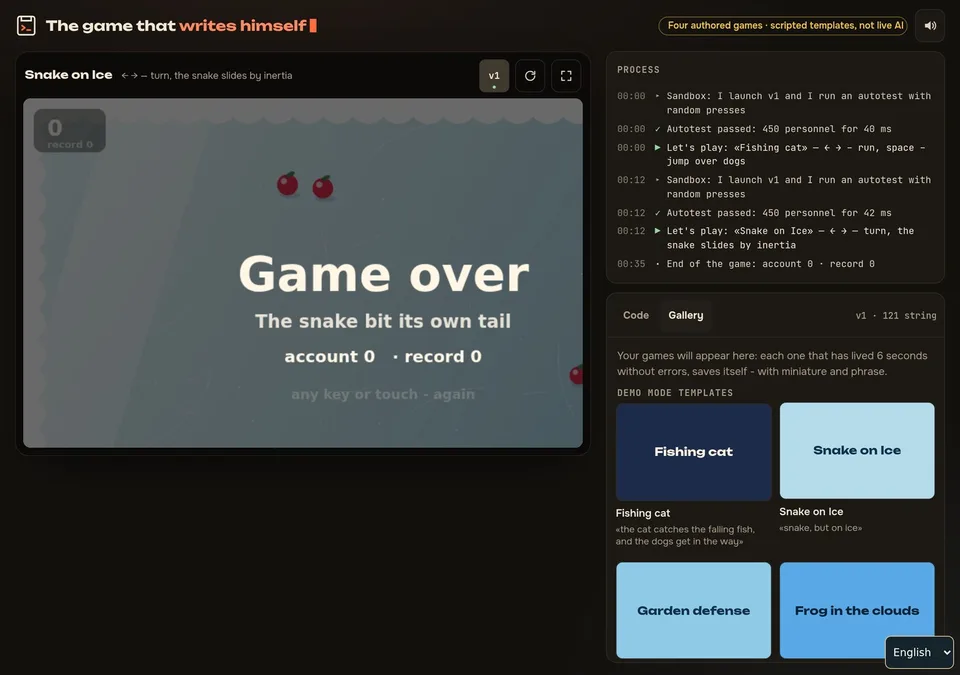Open the English language dropdown

click(920, 652)
